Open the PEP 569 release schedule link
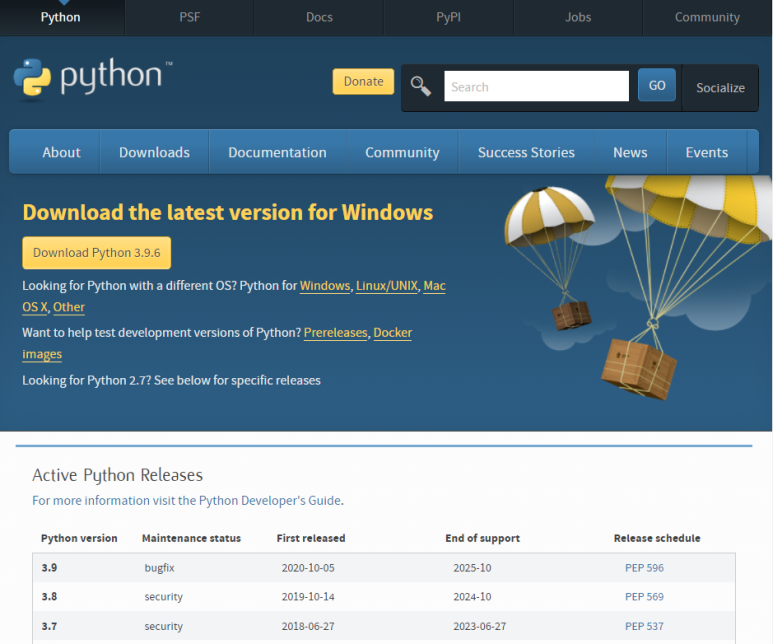This screenshot has width=773, height=644. tap(644, 597)
